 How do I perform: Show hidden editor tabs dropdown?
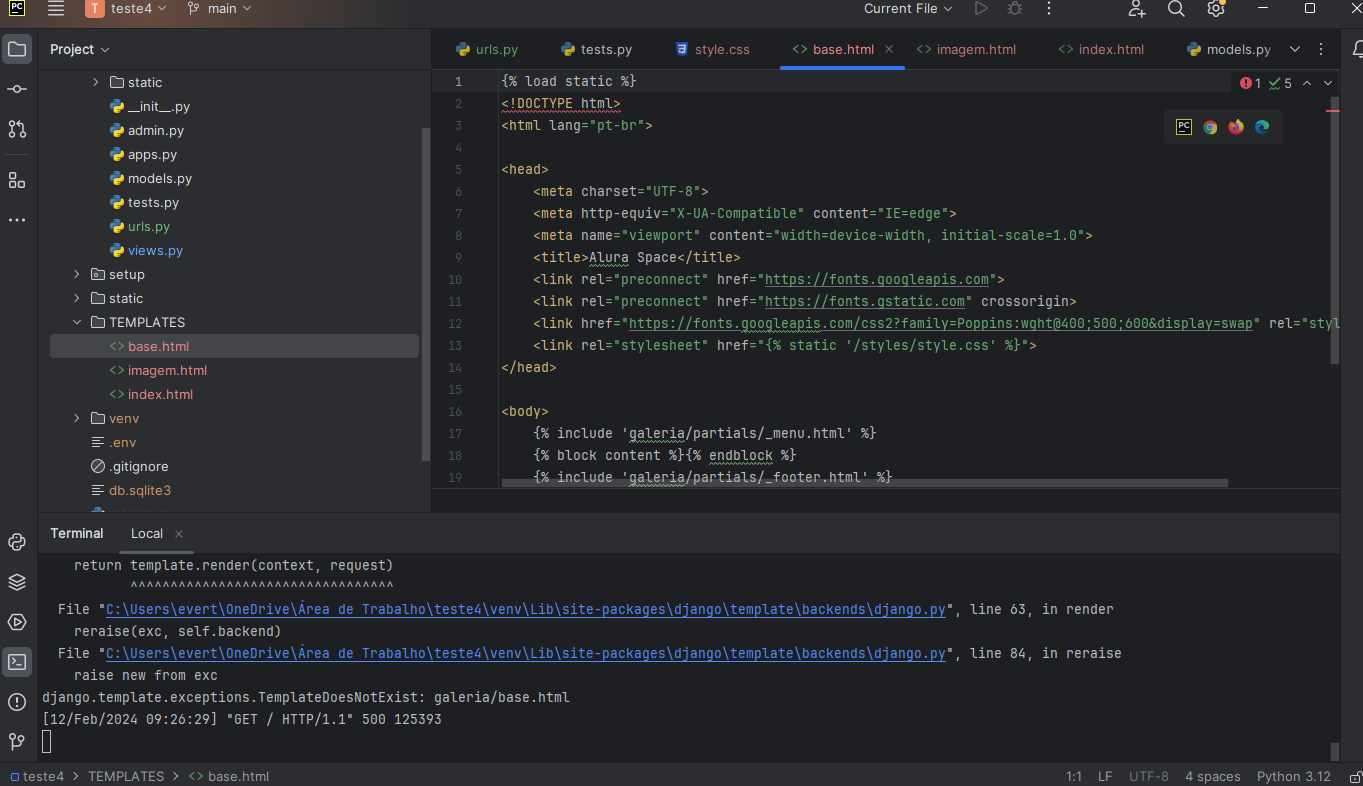[x=1295, y=49]
